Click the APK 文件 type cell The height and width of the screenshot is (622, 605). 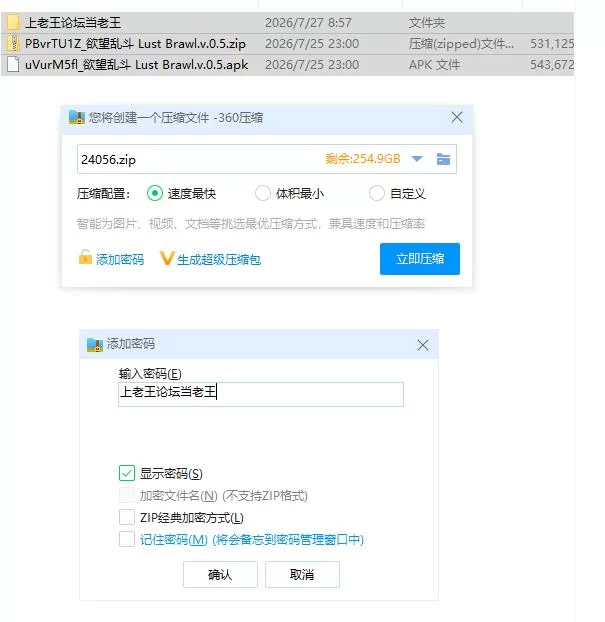pyautogui.click(x=434, y=65)
